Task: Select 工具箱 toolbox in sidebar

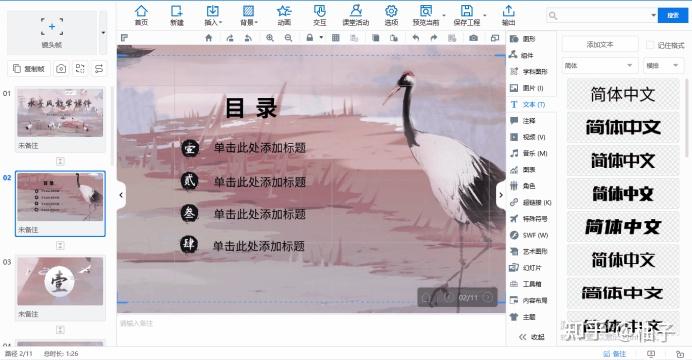Action: coord(526,284)
